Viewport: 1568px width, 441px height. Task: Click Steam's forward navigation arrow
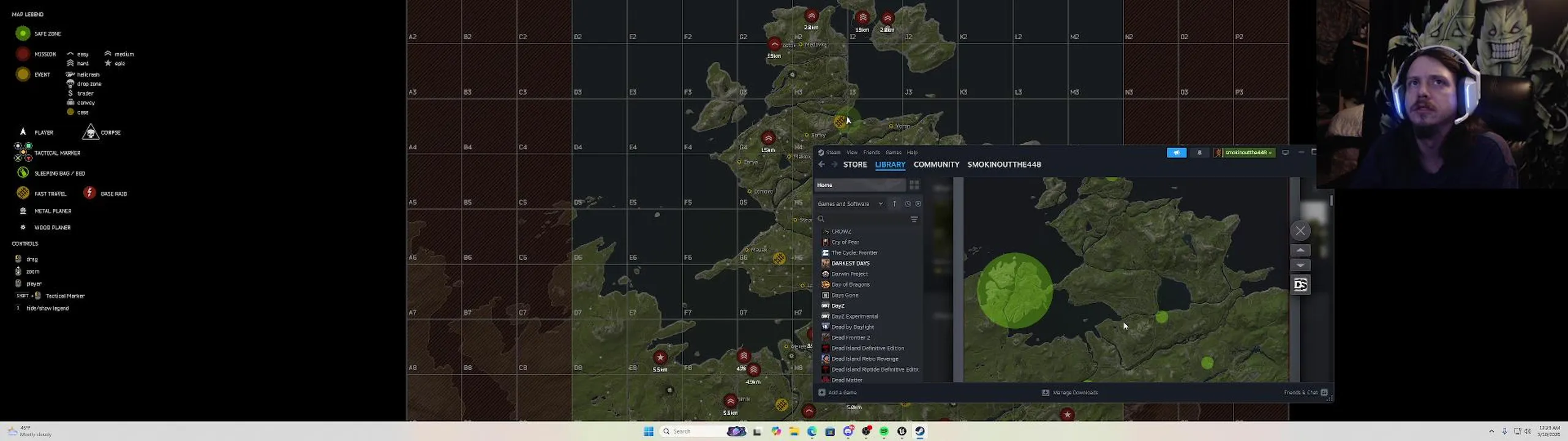coord(834,165)
